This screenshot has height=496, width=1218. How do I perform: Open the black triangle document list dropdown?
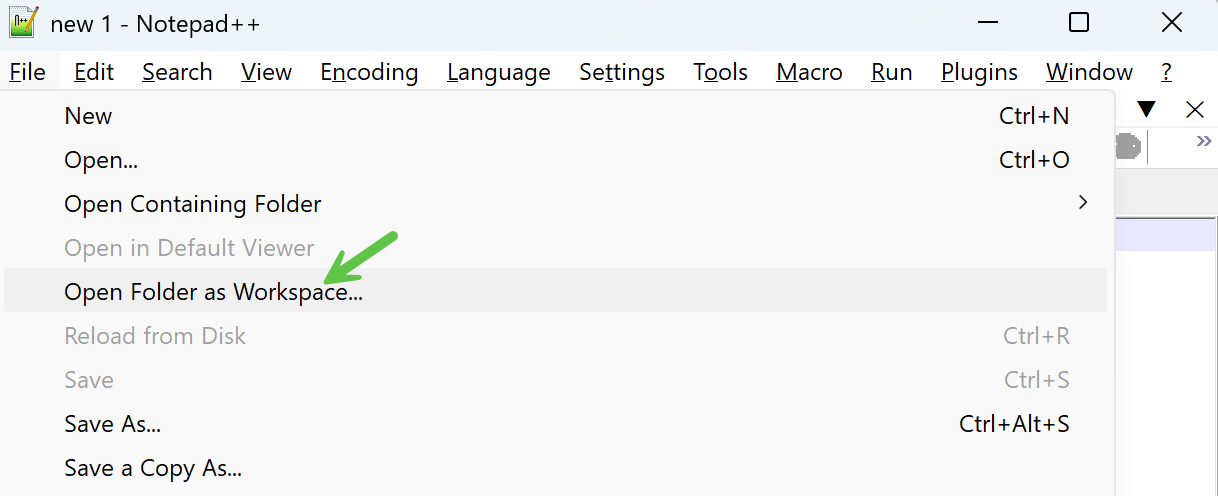1146,109
